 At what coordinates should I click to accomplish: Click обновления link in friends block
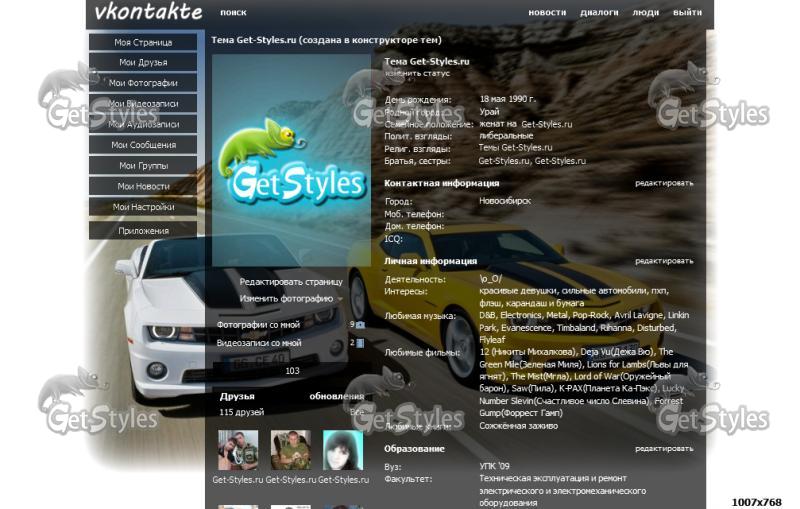pos(336,396)
